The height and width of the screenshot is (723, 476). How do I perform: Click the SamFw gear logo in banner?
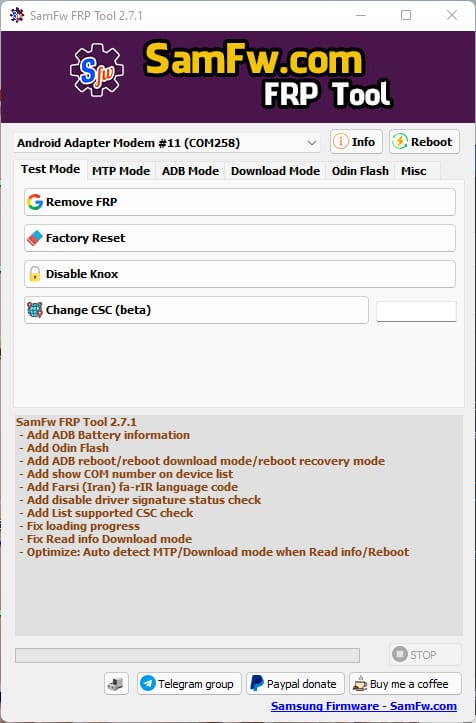coord(97,70)
